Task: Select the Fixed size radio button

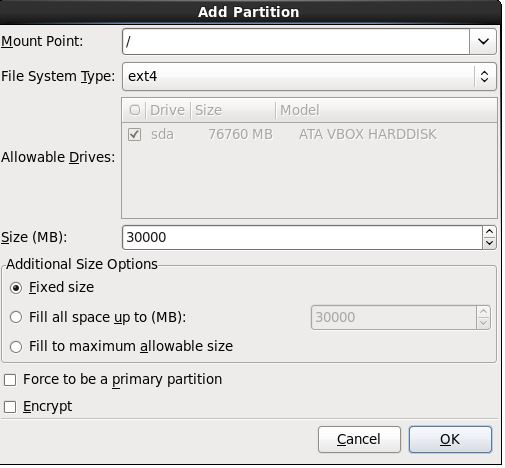Action: pyautogui.click(x=16, y=288)
